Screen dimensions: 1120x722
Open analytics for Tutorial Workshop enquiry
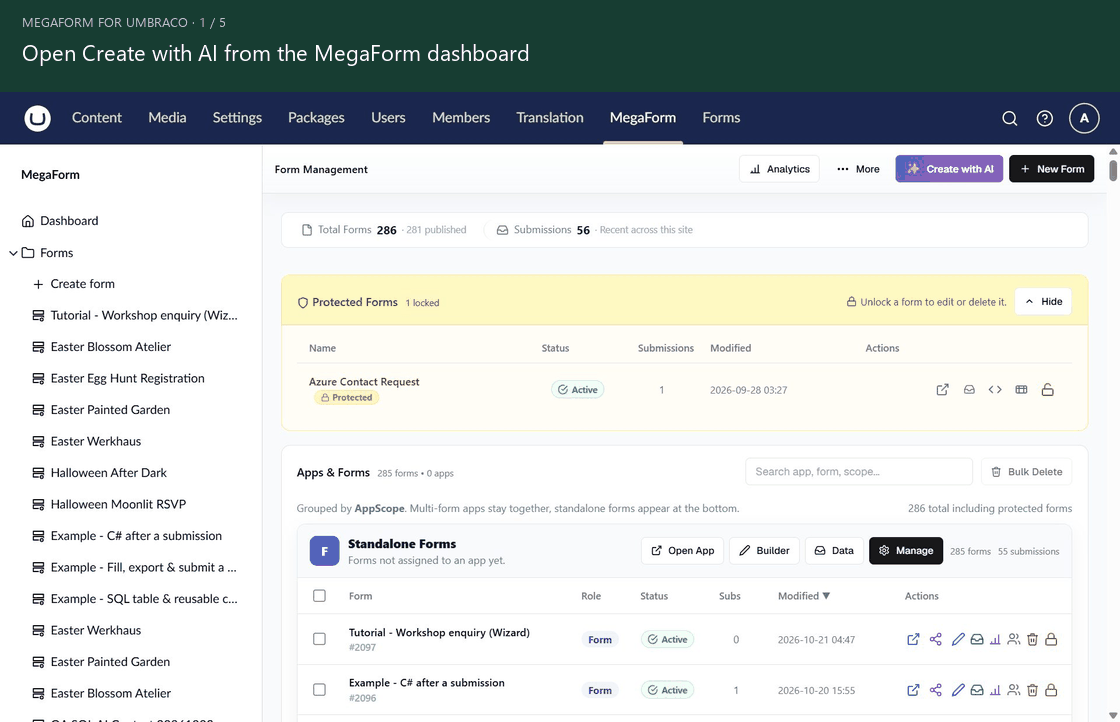click(995, 639)
